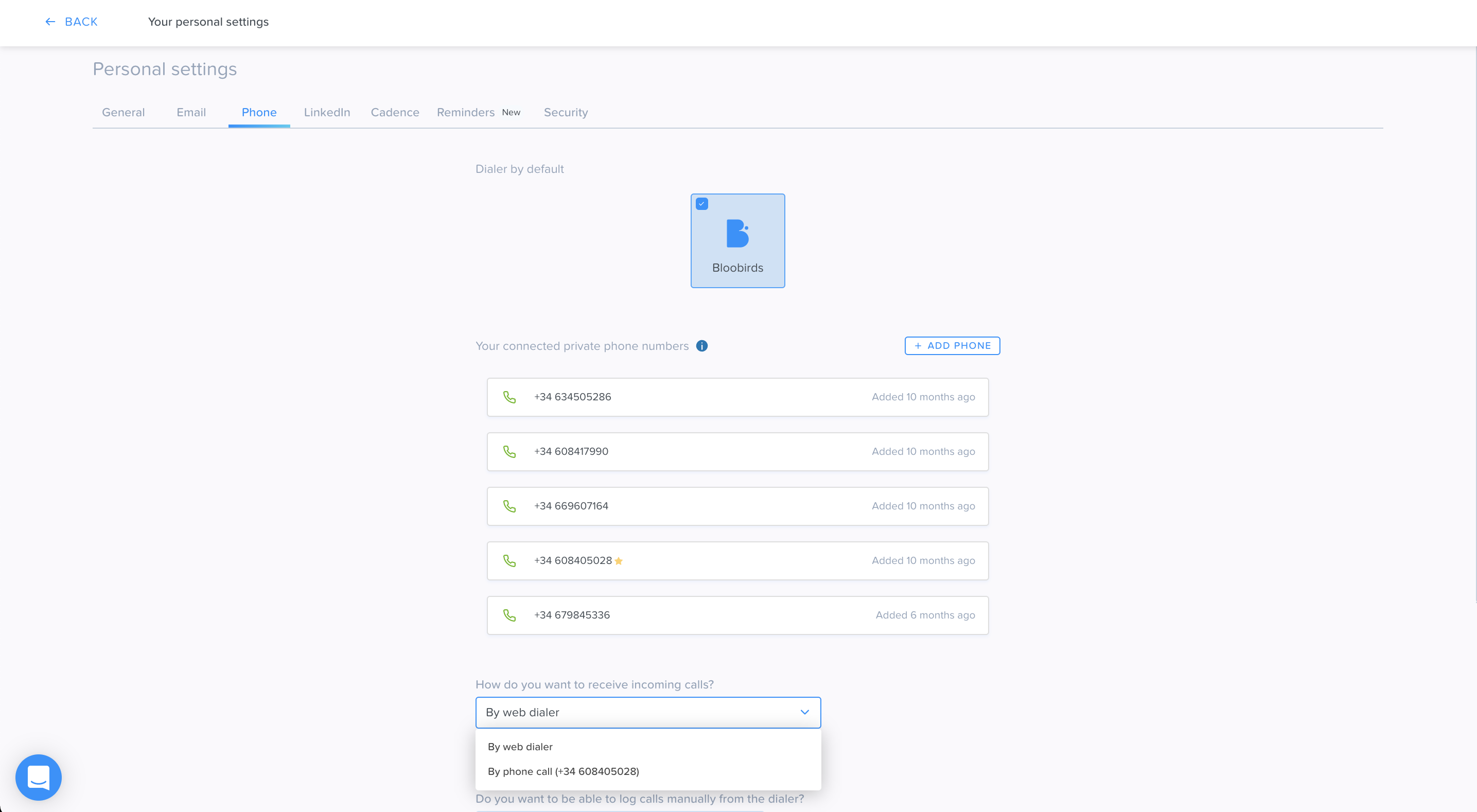Click plus icon in Add Phone button

(x=918, y=346)
